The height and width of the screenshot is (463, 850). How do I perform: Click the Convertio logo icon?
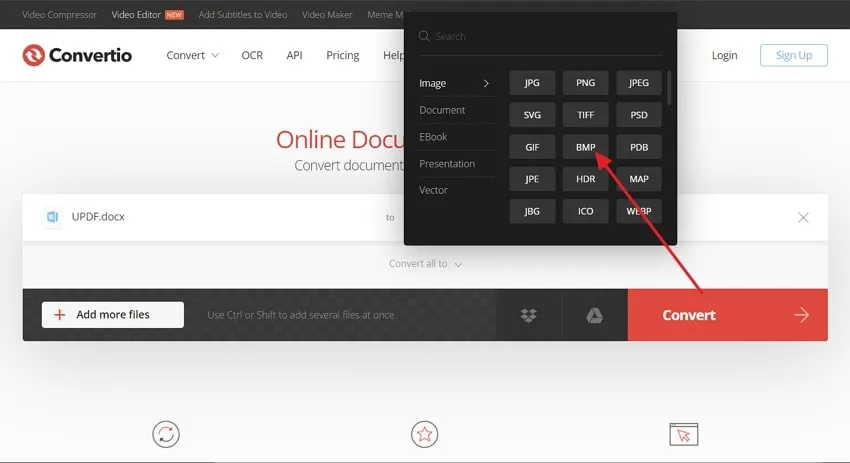pyautogui.click(x=34, y=55)
